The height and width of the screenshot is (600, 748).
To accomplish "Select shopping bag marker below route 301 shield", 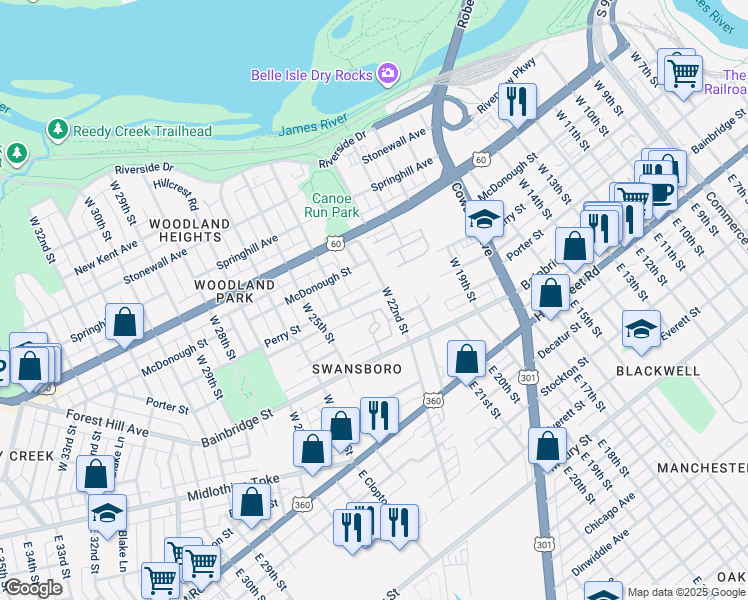I will click(x=547, y=447).
